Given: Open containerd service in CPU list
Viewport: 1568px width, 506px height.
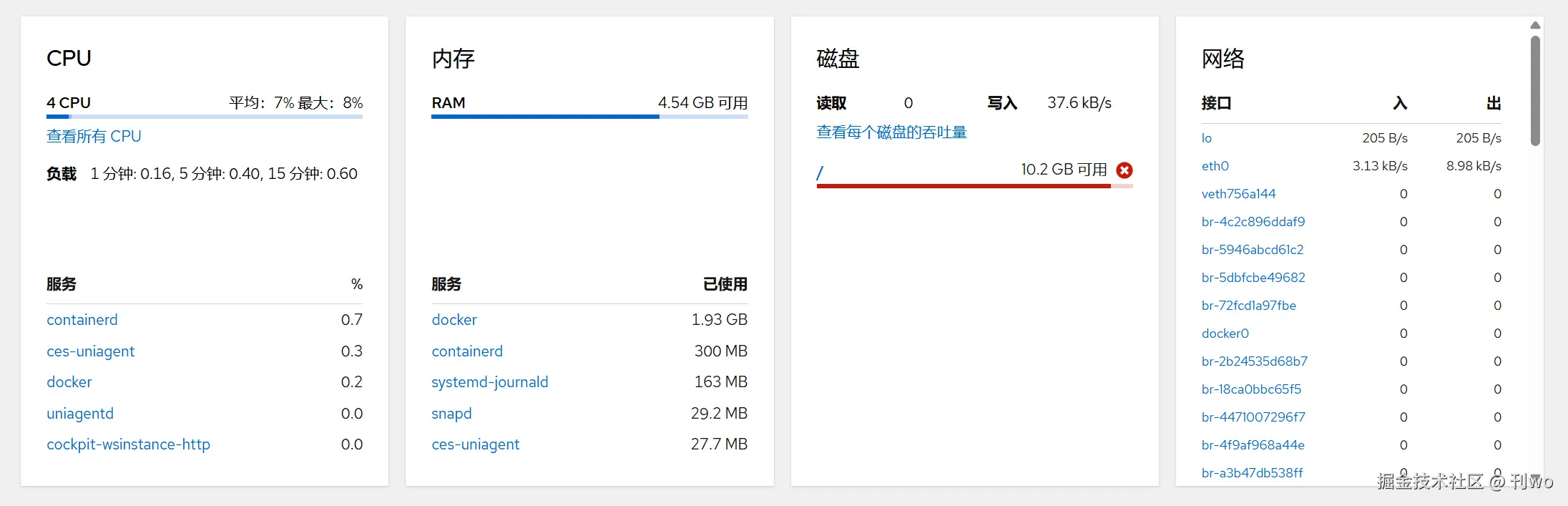Looking at the screenshot, I should point(82,320).
